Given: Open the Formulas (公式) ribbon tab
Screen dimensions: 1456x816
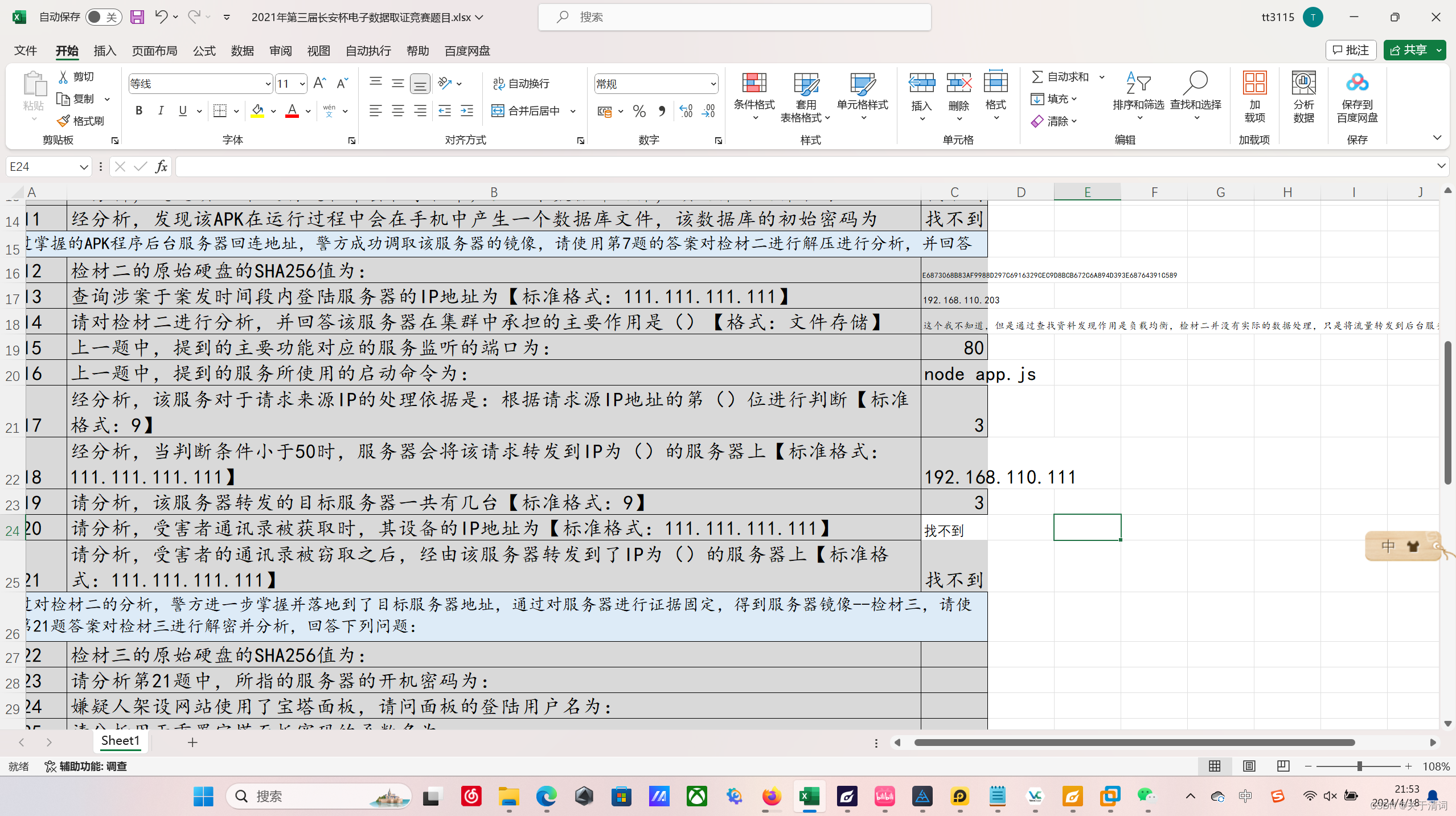Looking at the screenshot, I should point(204,51).
